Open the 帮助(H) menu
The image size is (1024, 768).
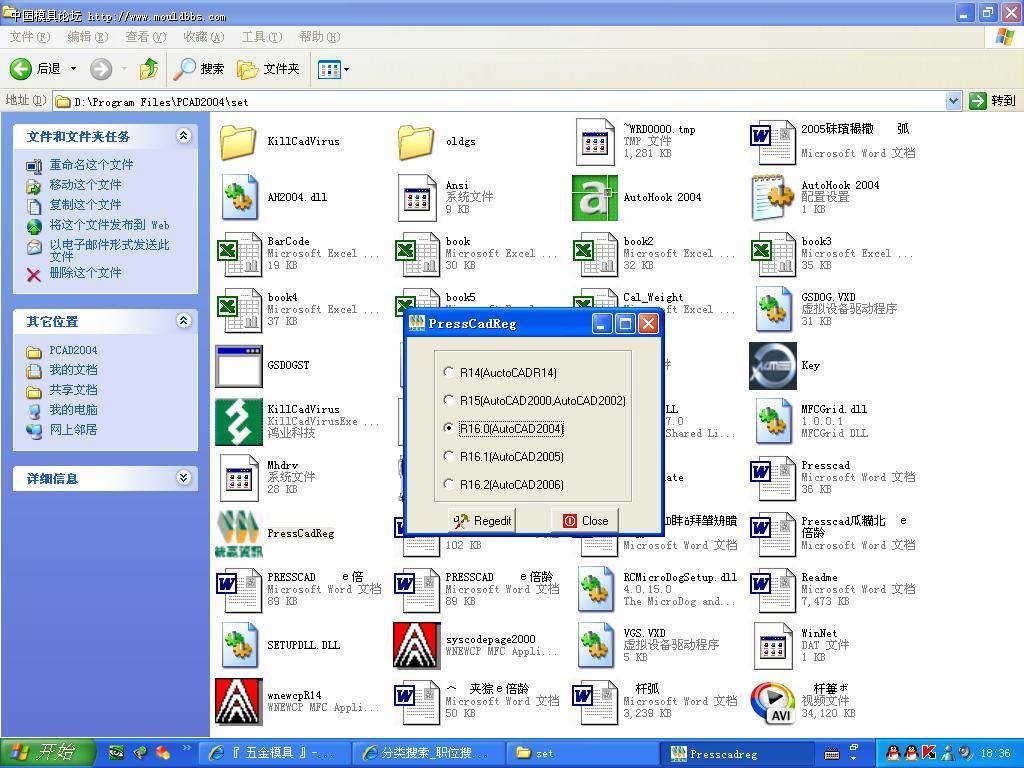pos(319,37)
